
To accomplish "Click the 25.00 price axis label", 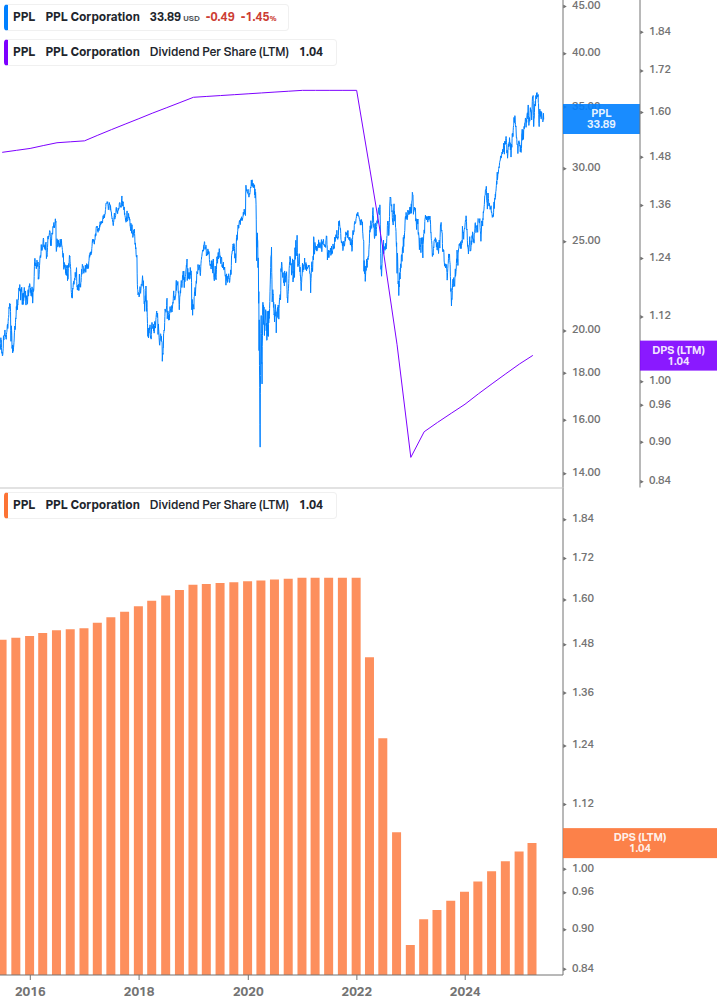I will pyautogui.click(x=586, y=240).
